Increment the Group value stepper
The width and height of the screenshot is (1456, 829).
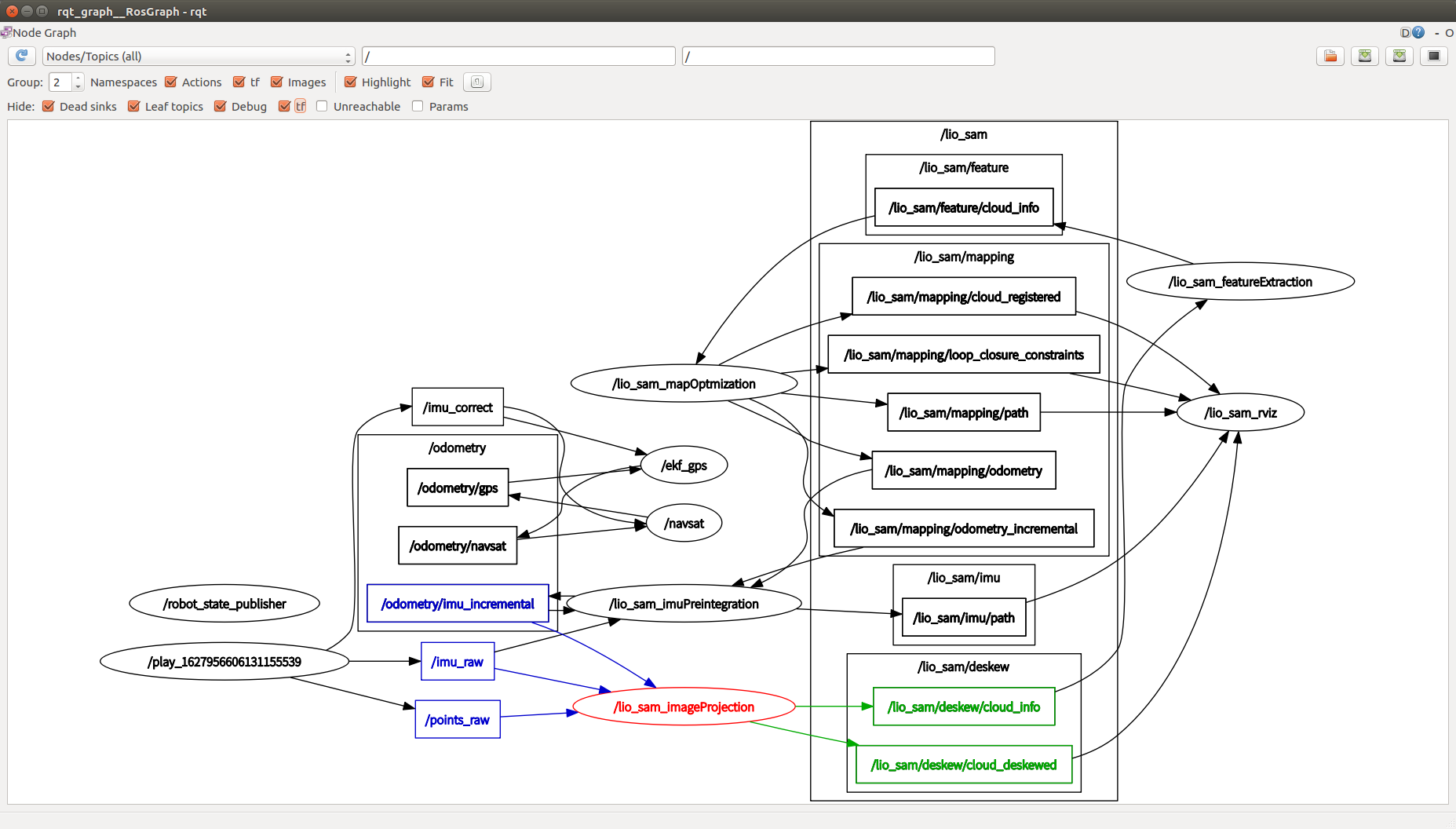tap(78, 78)
